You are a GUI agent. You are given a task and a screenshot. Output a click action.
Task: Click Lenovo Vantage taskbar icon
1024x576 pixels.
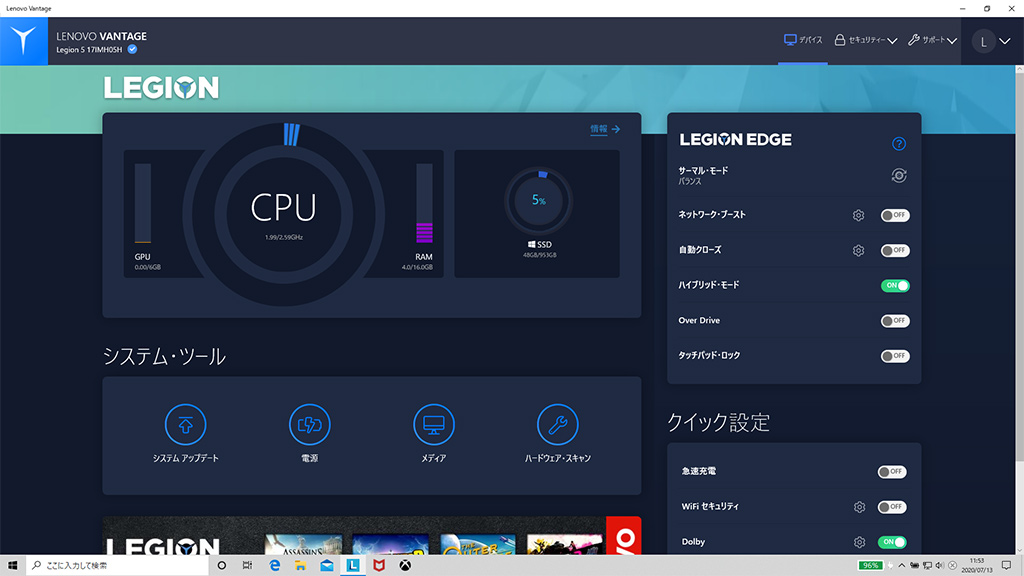[x=353, y=566]
